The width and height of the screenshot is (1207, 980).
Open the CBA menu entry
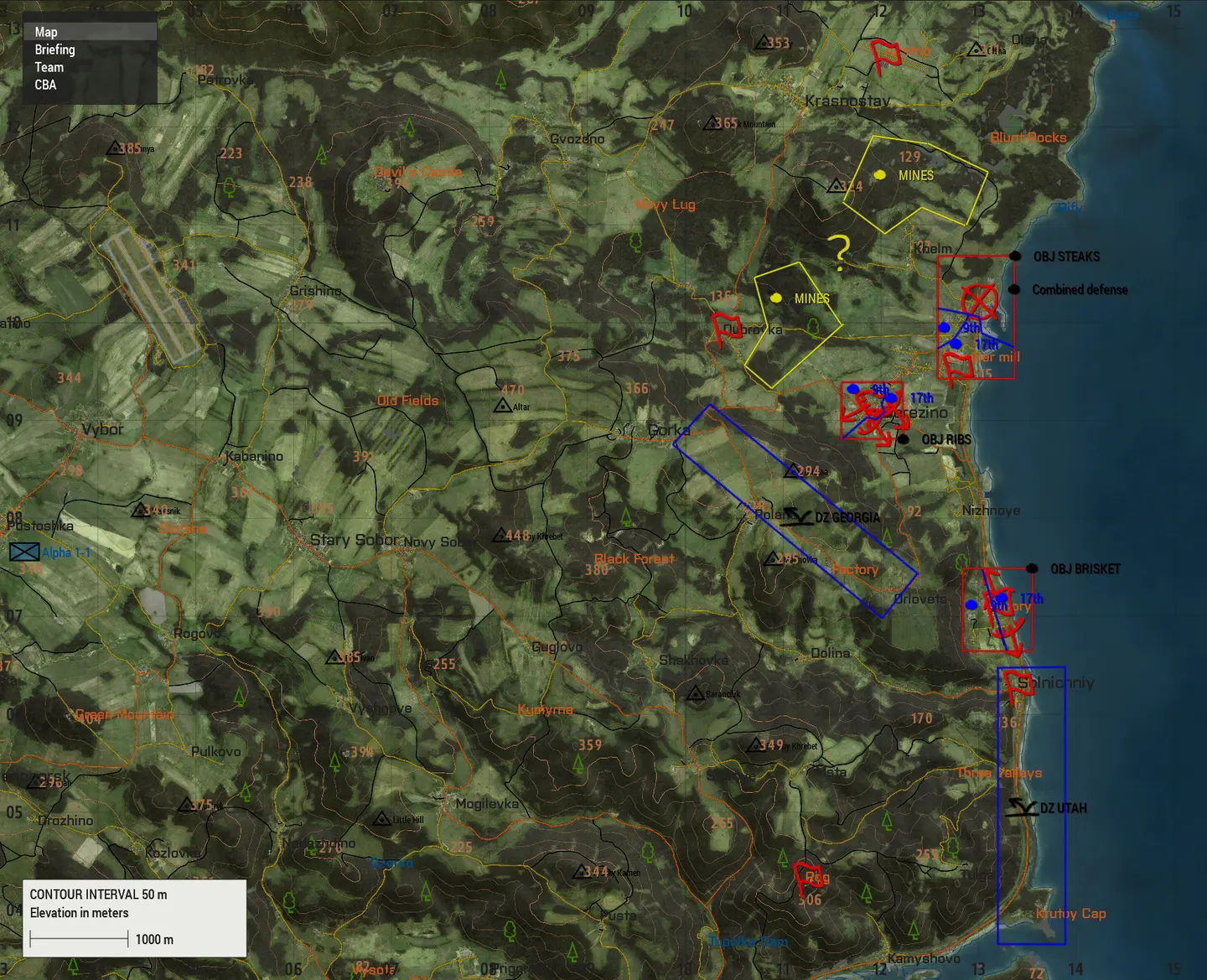pos(46,85)
